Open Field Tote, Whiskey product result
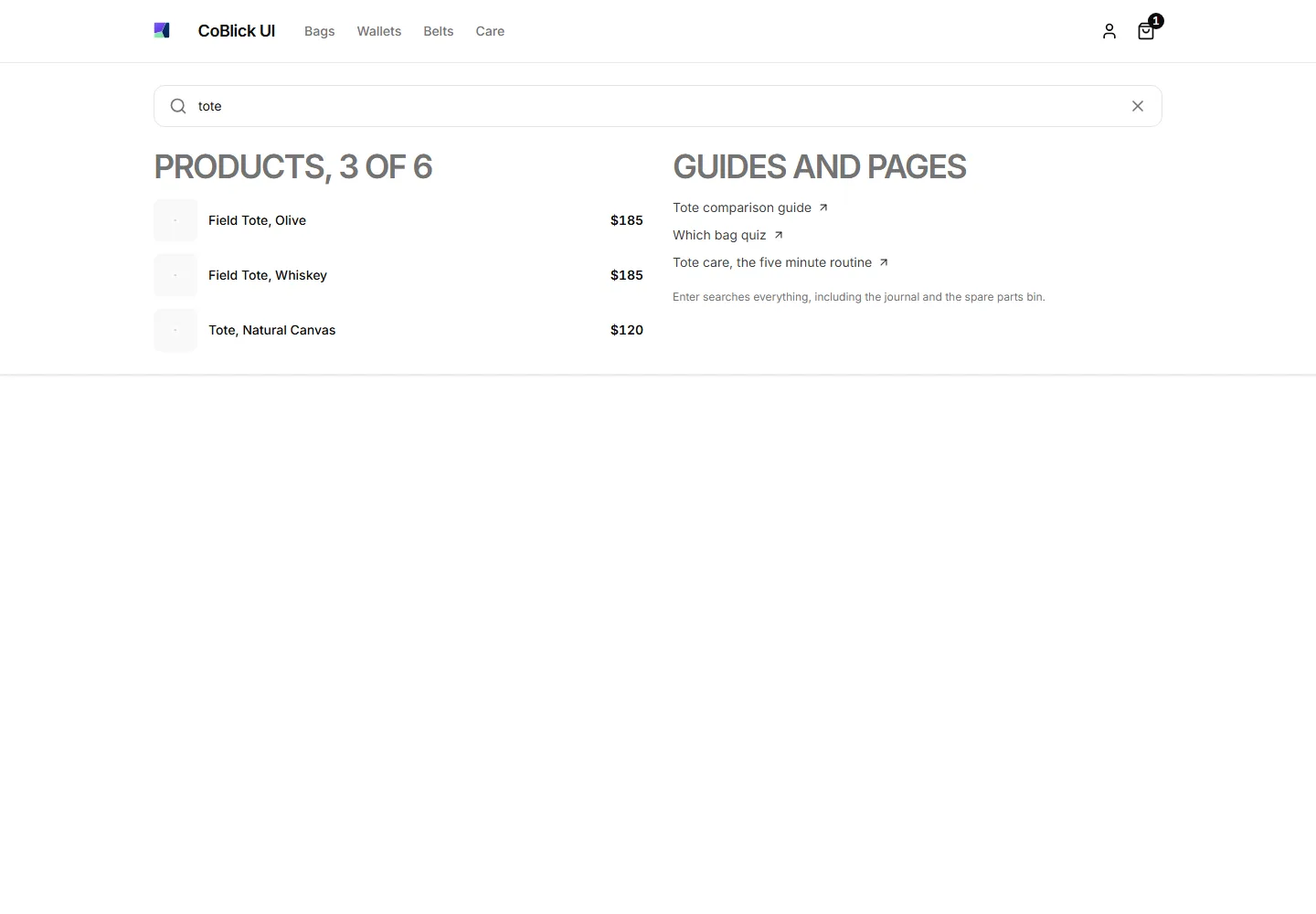The height and width of the screenshot is (914, 1316). (398, 275)
